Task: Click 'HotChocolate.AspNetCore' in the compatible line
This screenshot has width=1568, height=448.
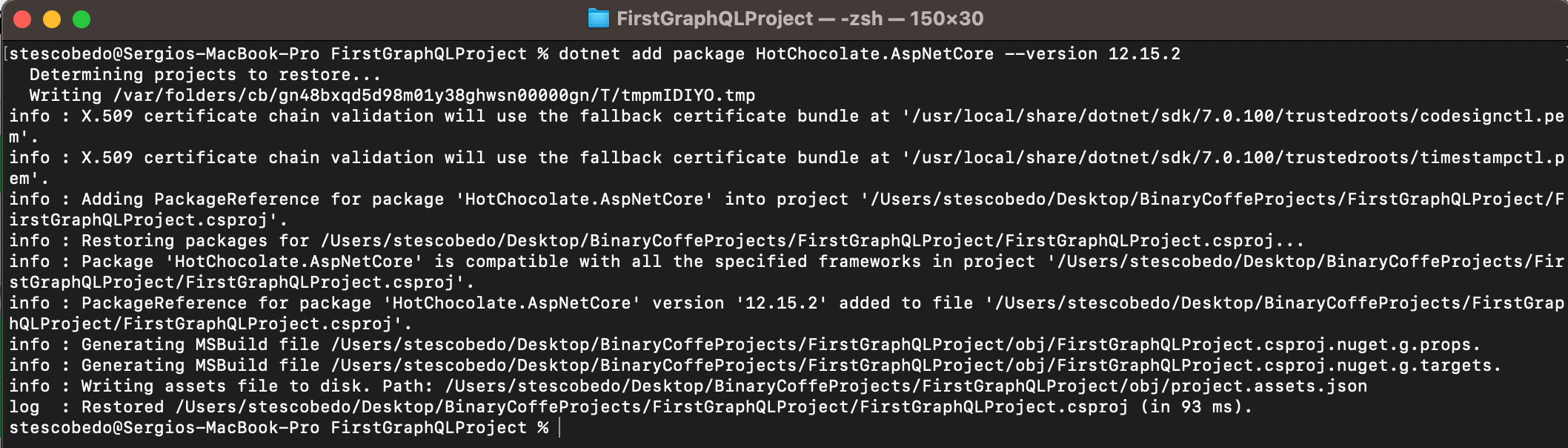Action: (294, 262)
